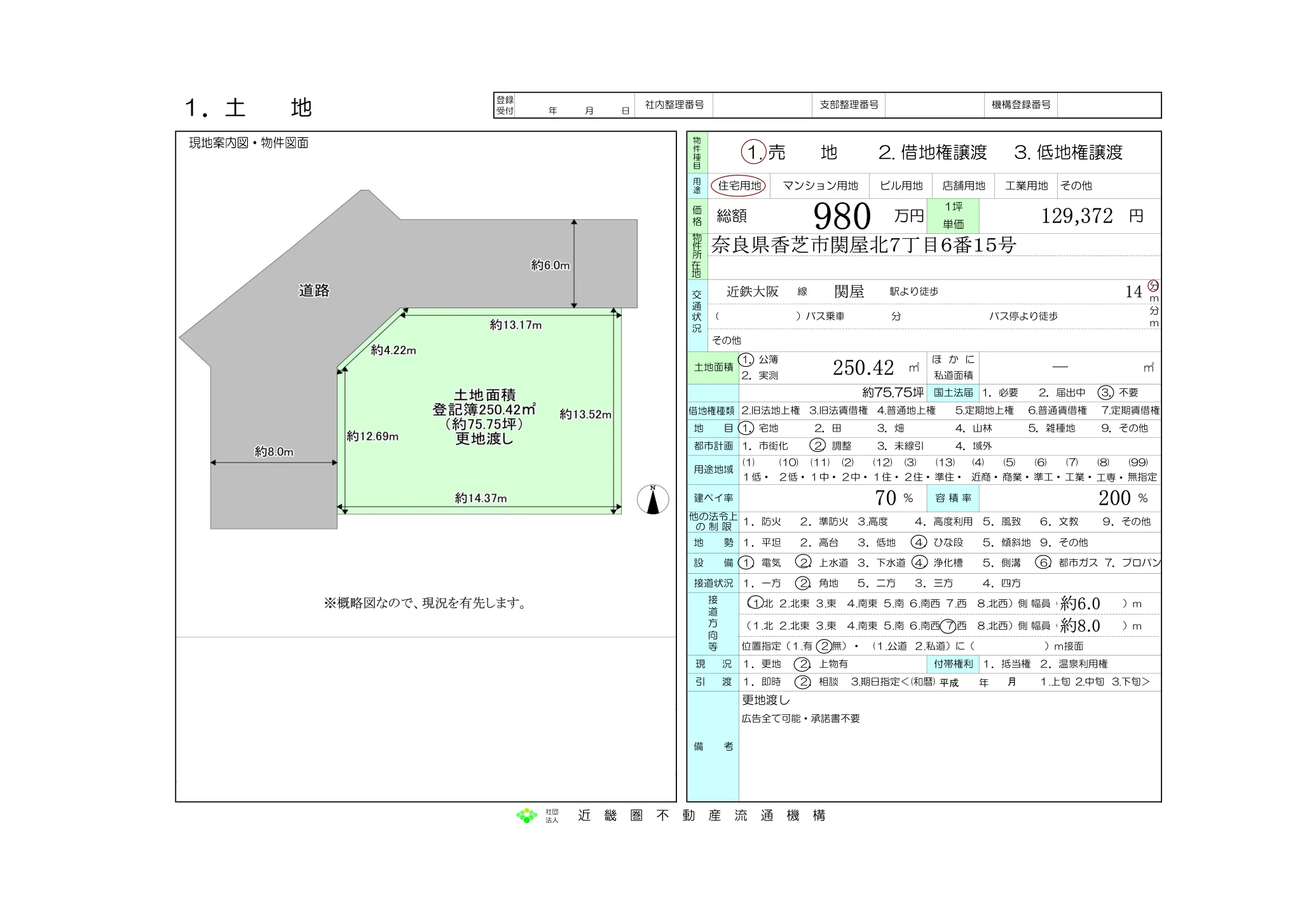Click railway line 近鉄大阪

click(x=753, y=292)
